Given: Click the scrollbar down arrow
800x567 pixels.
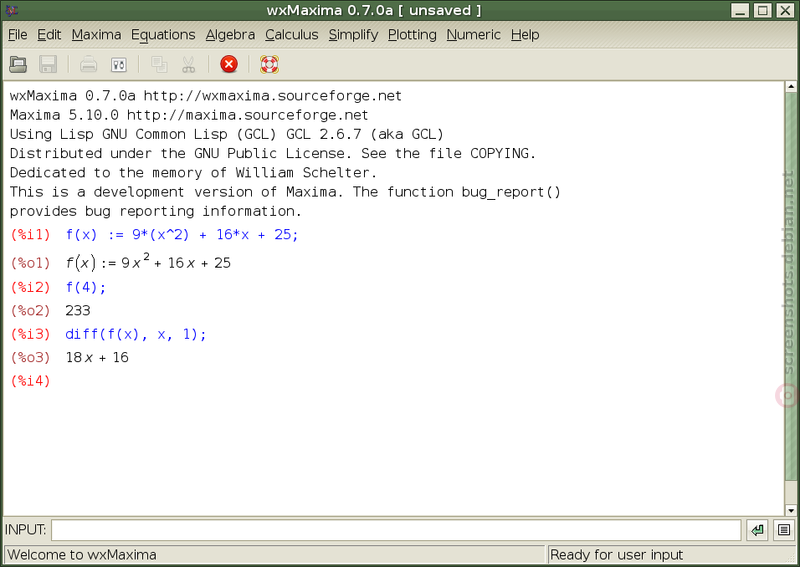Looking at the screenshot, I should tap(791, 510).
